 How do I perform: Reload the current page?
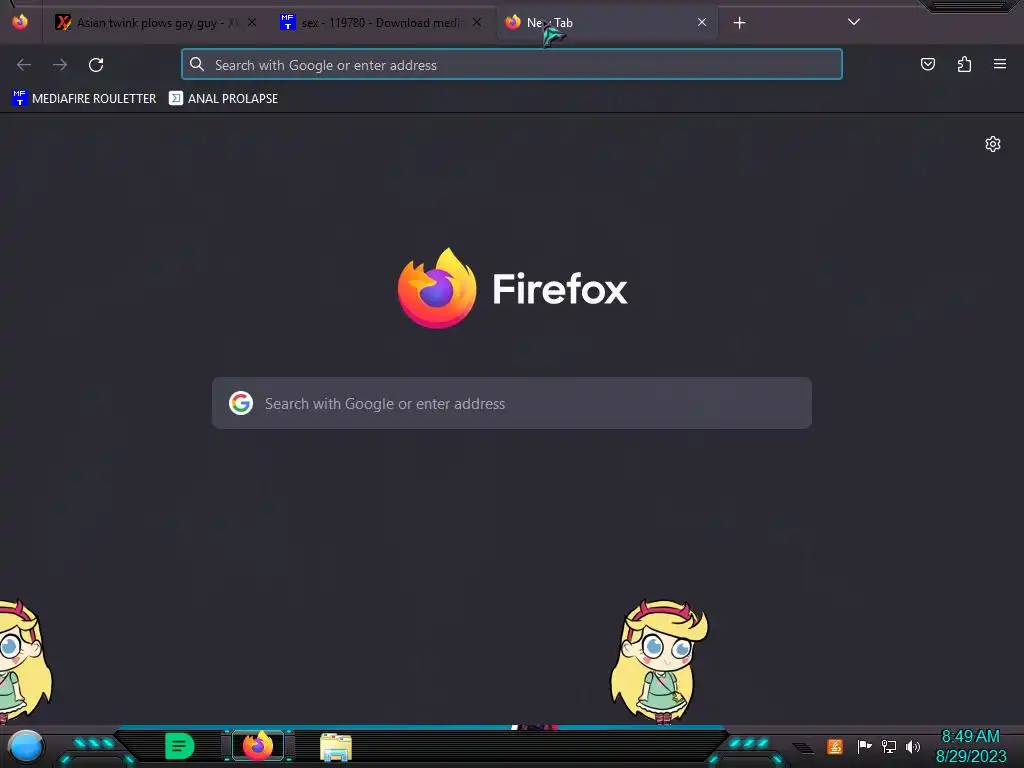point(96,65)
